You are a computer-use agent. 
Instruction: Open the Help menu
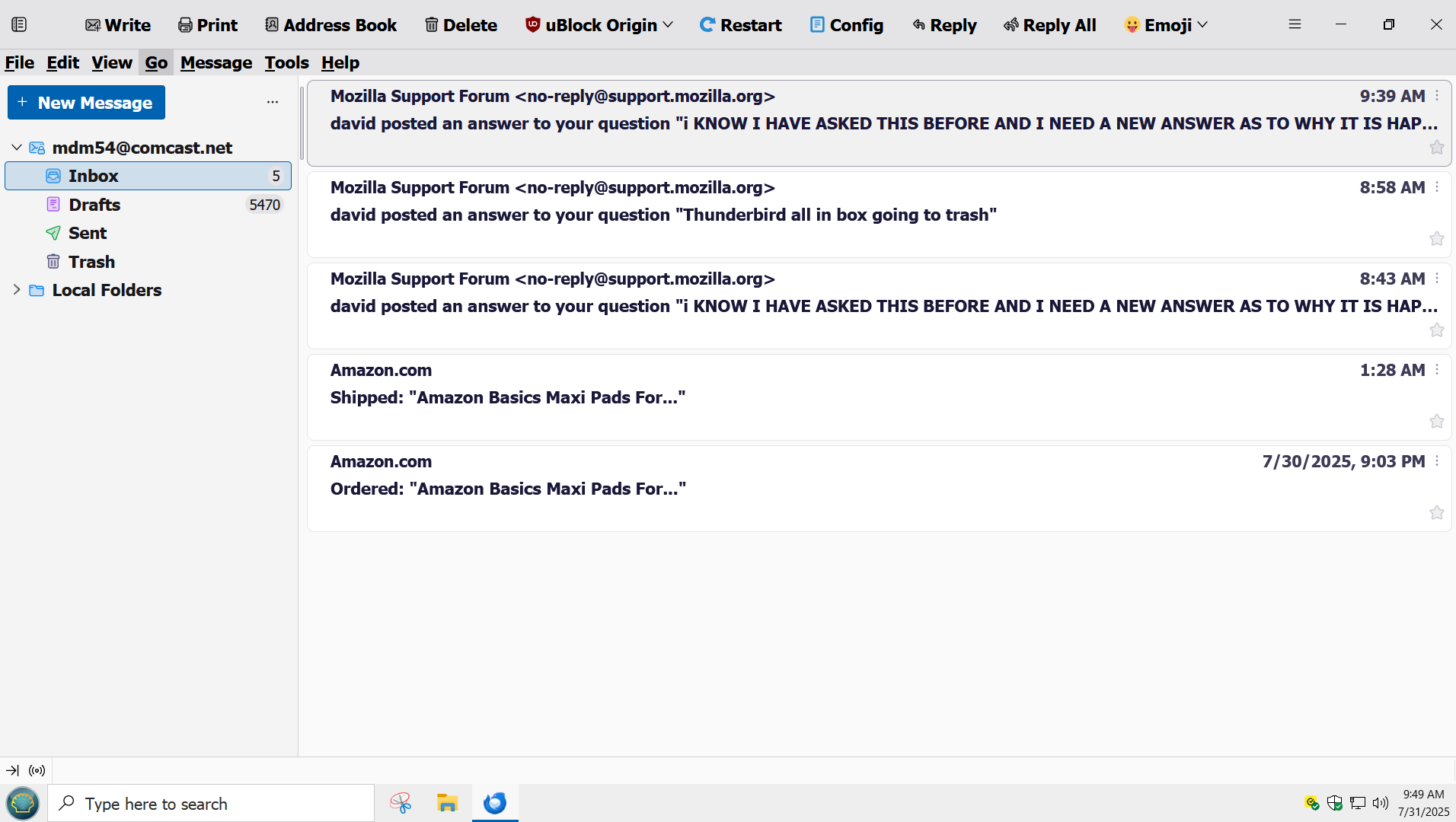340,62
